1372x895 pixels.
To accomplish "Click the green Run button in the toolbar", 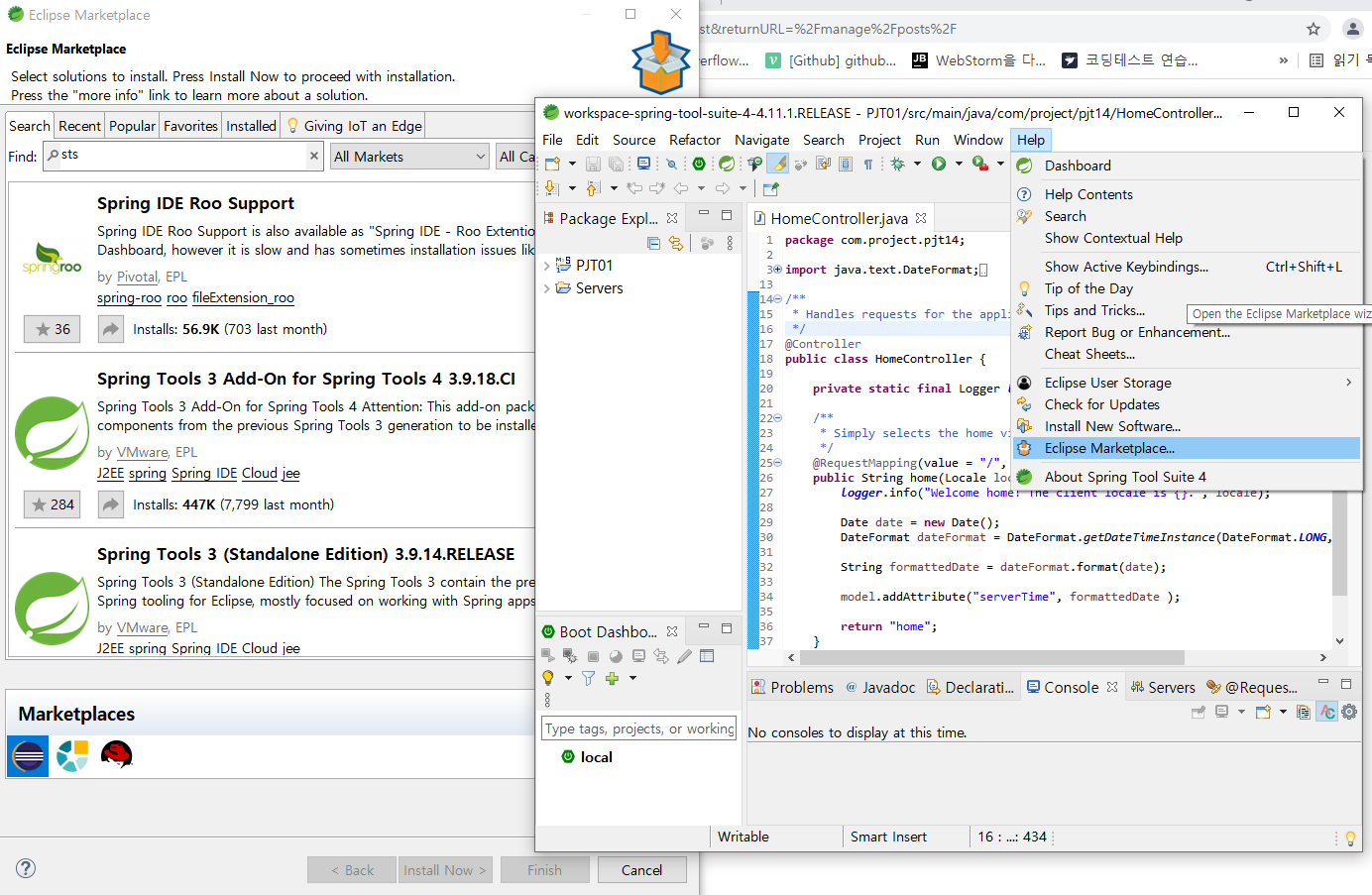I will (939, 164).
